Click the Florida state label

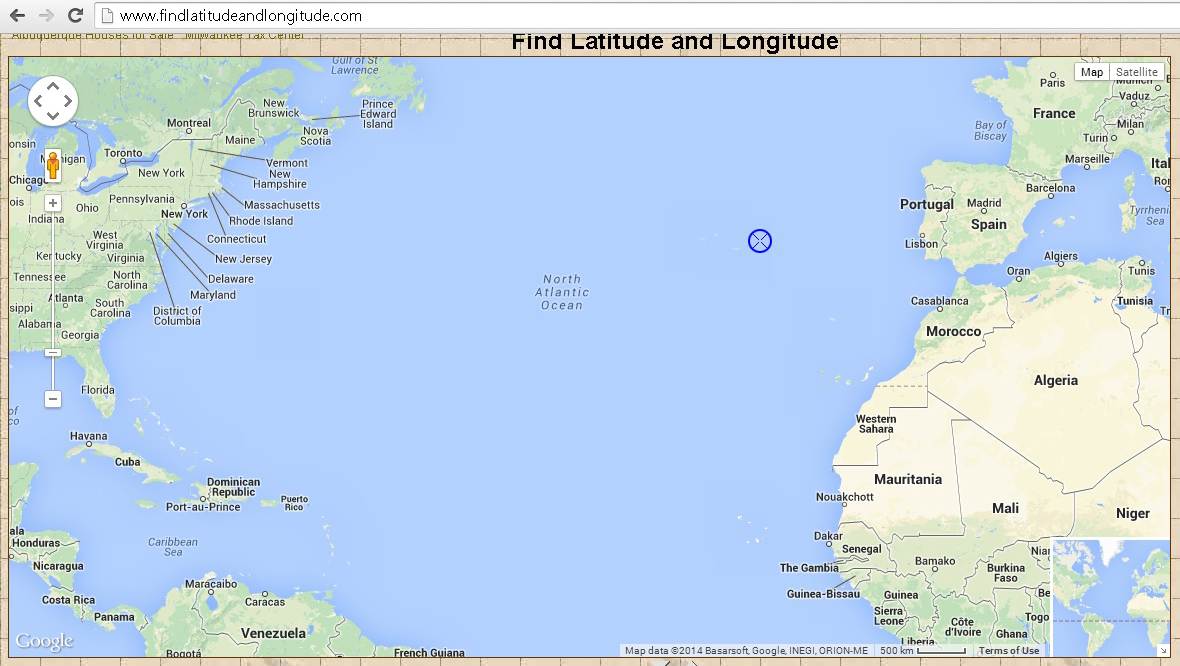98,390
